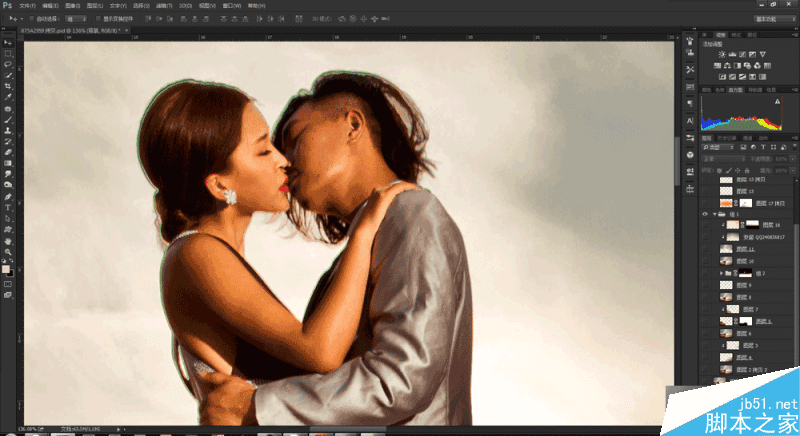Viewport: 800px width, 436px height.
Task: Open the 窗口(W) menu
Action: click(232, 6)
